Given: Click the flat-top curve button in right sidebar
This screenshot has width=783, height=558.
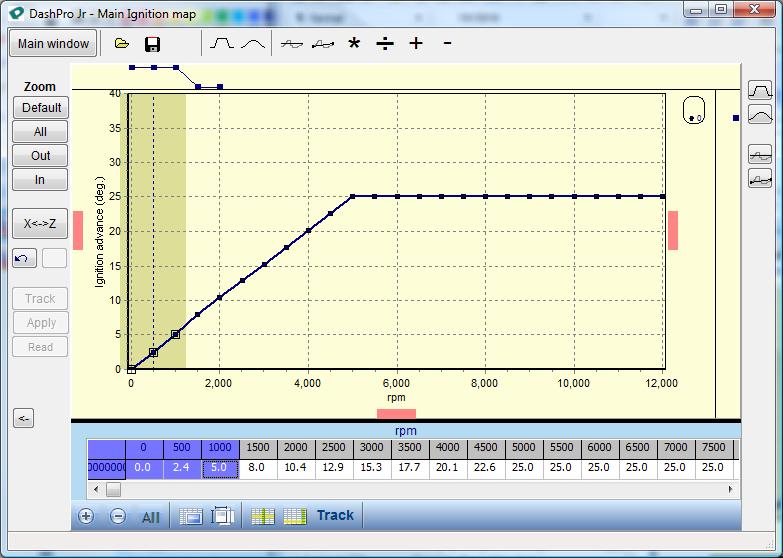Looking at the screenshot, I should pyautogui.click(x=760, y=92).
